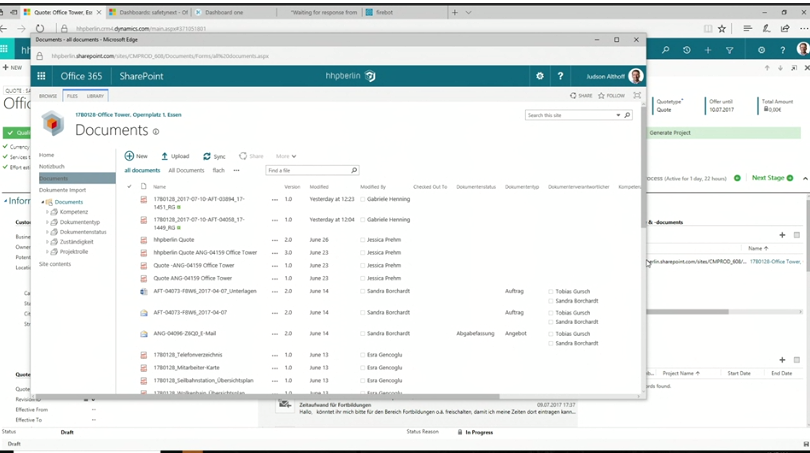Expand Dokumentenstatus tree node

coord(47,232)
